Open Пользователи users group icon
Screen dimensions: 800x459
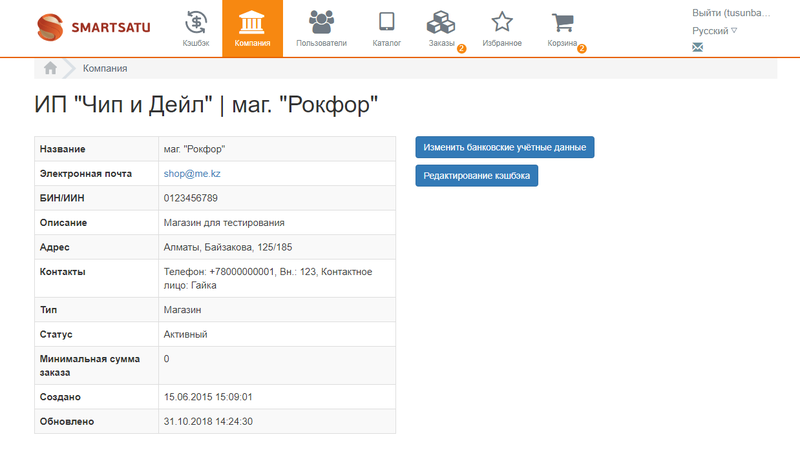321,22
